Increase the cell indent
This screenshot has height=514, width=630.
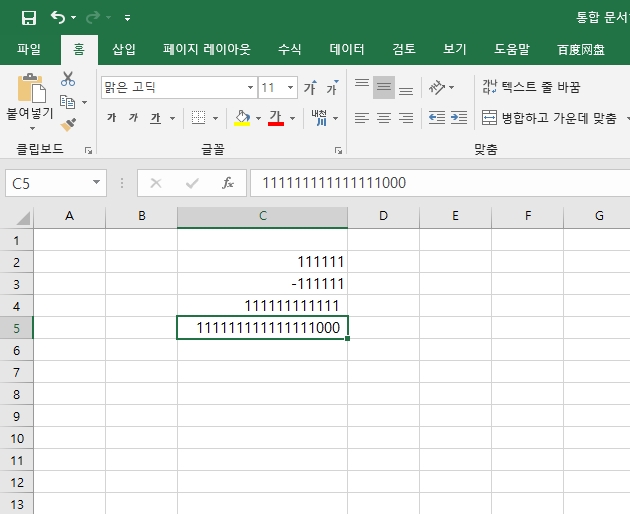(459, 118)
